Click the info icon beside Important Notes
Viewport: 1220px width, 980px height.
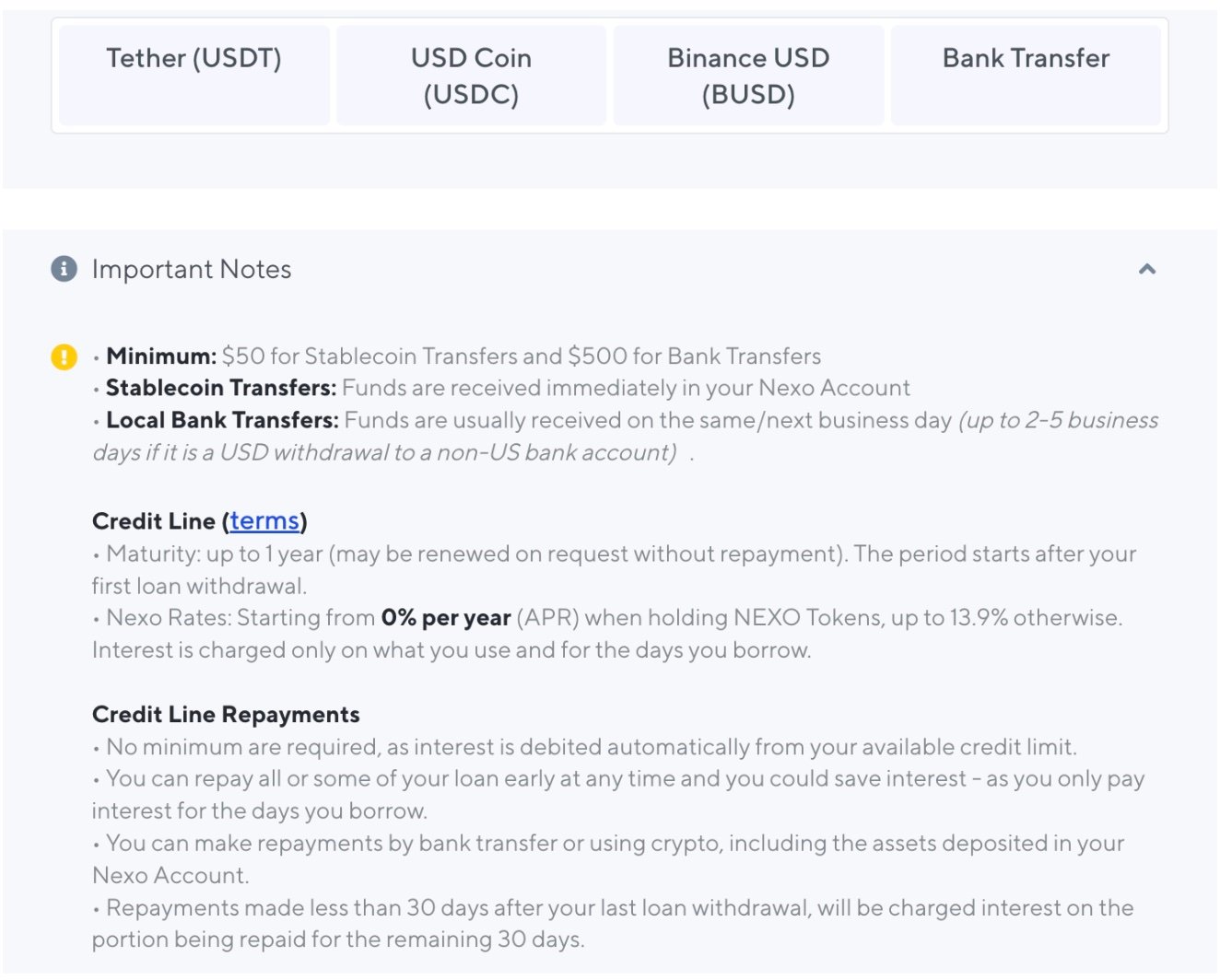(64, 269)
